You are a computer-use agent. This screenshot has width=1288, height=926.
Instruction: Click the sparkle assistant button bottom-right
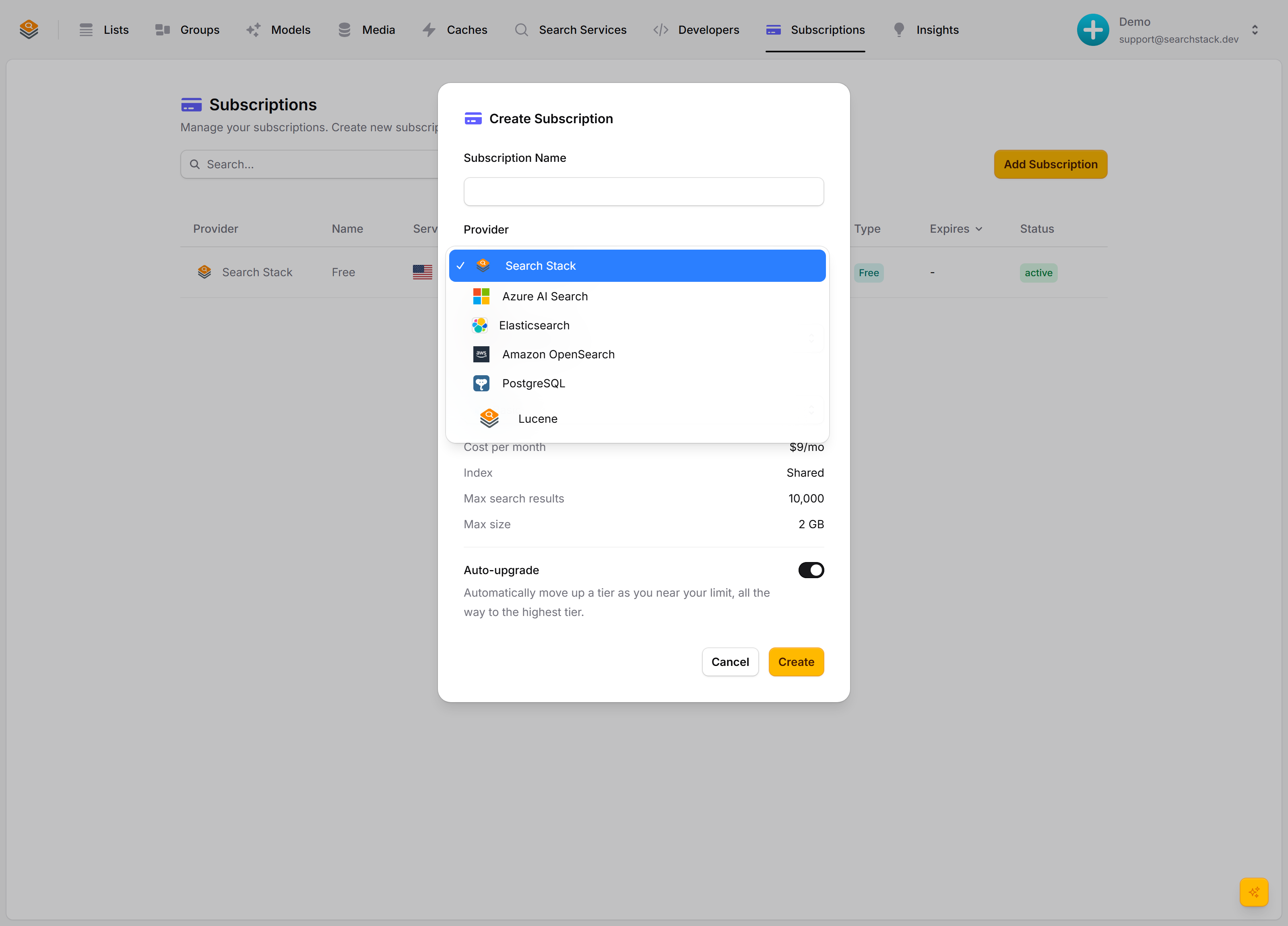point(1254,892)
